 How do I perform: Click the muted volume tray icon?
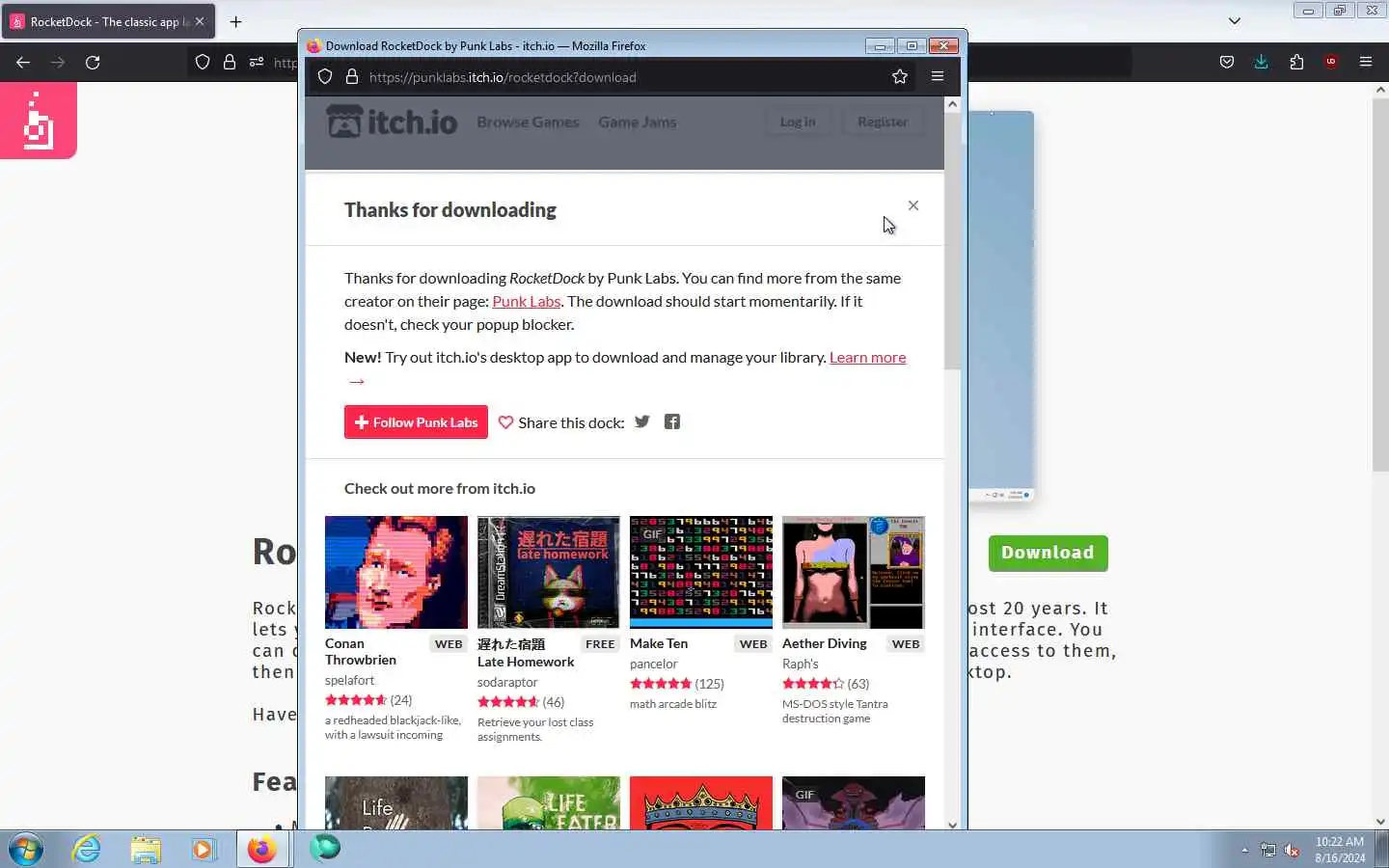[x=1293, y=850]
